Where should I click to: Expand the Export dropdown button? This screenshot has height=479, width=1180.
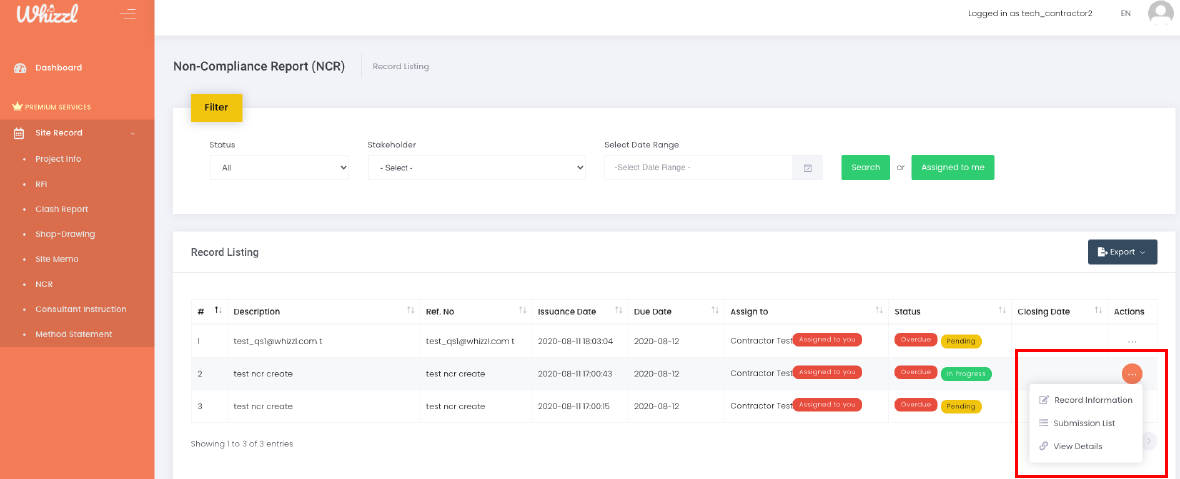[x=1122, y=252]
